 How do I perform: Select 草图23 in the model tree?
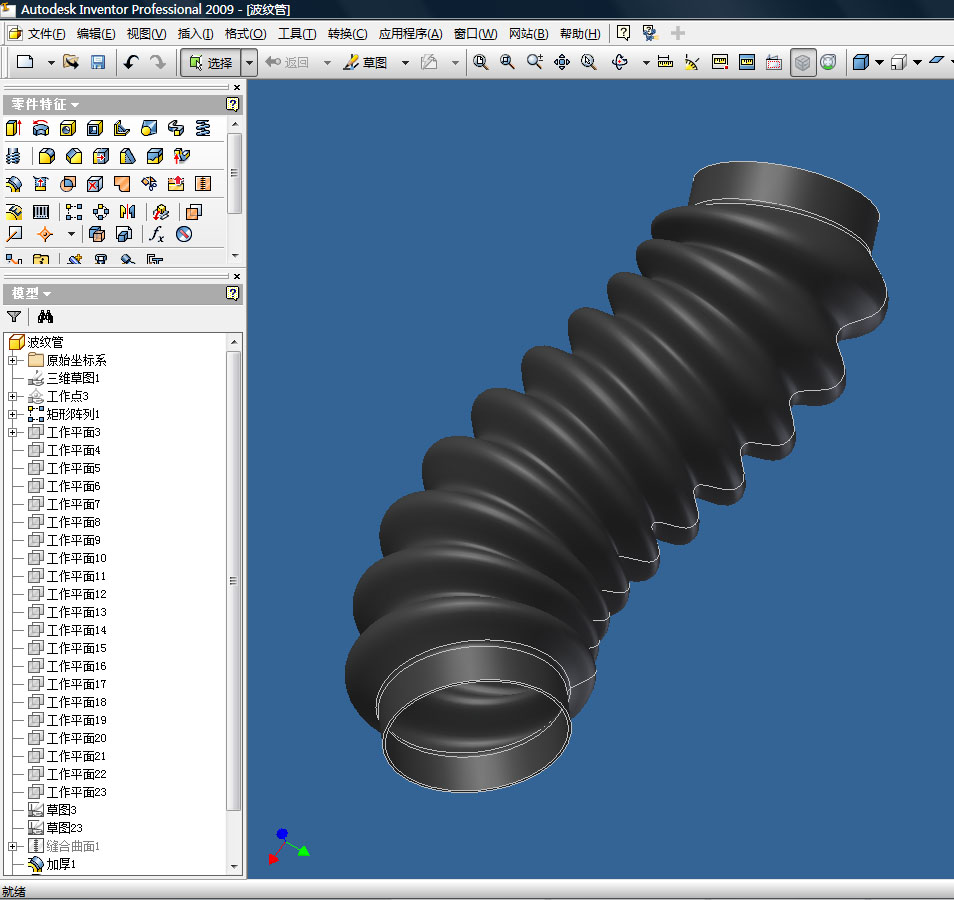[64, 828]
